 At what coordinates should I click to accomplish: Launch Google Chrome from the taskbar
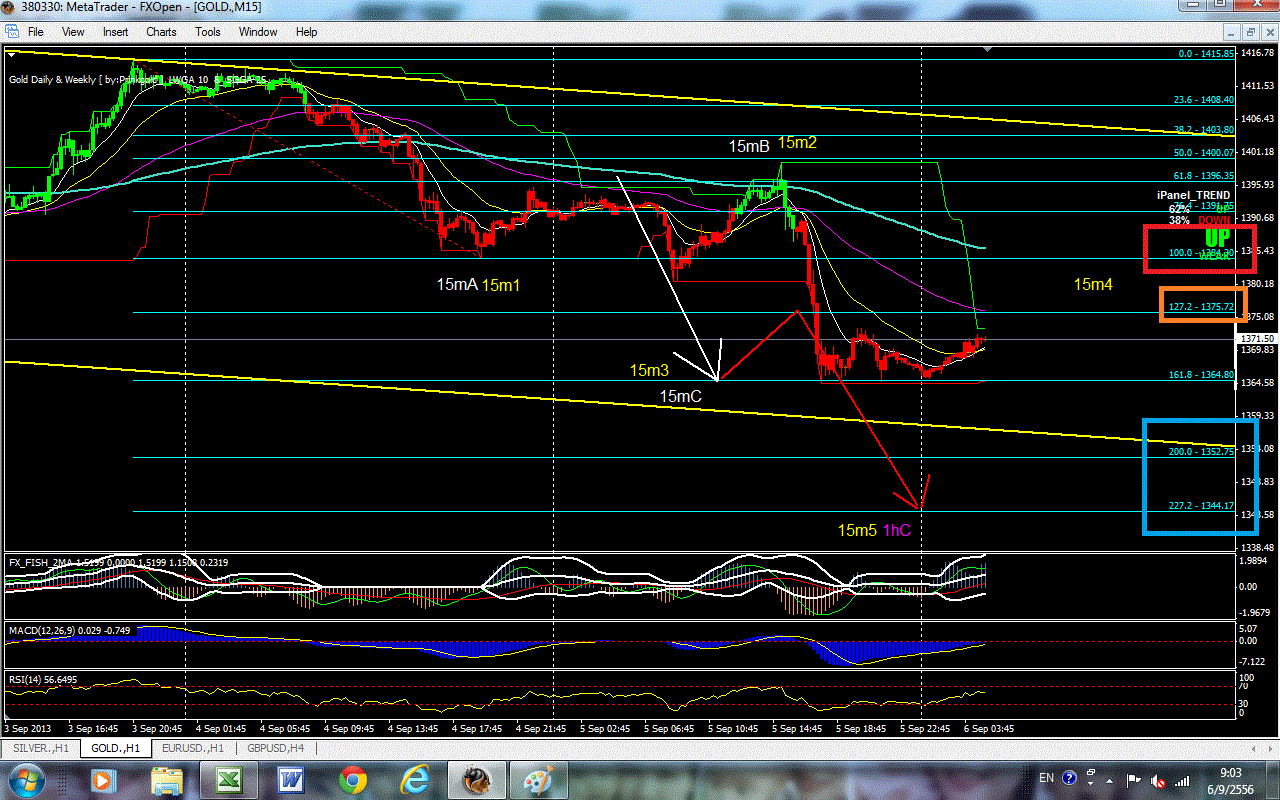click(352, 779)
